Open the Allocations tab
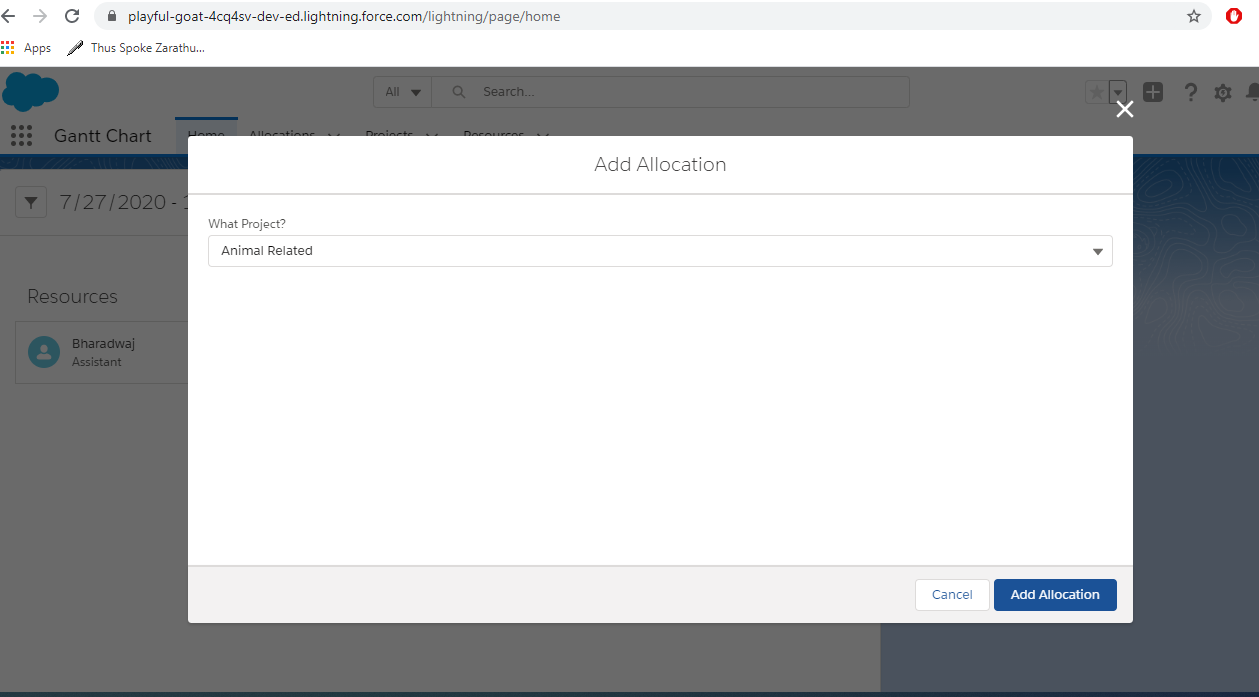 click(x=282, y=135)
